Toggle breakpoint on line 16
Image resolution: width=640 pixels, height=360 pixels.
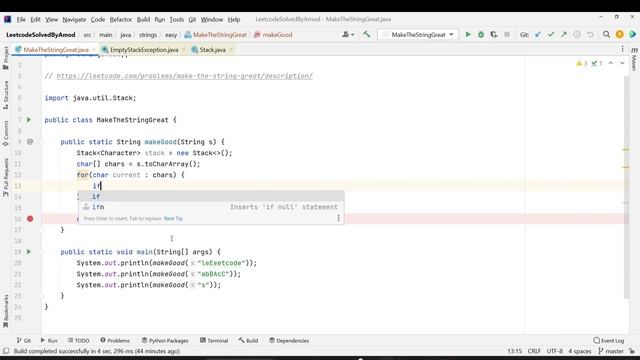click(30, 219)
